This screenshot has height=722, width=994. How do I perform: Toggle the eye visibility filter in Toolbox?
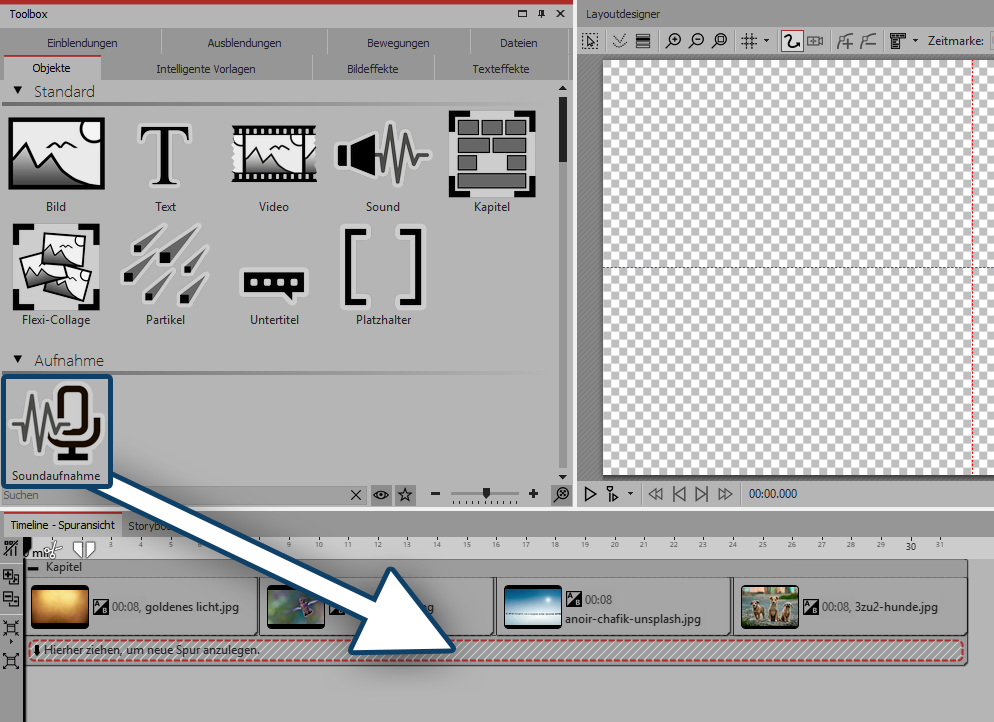(381, 494)
